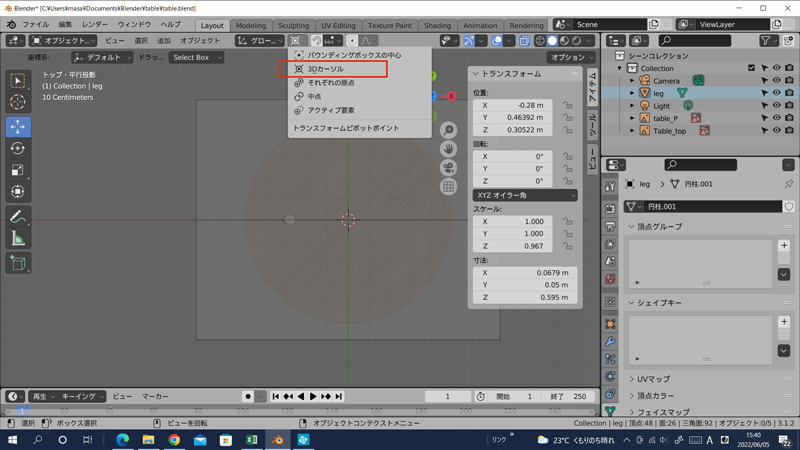Open the options dropdown in viewport header
Viewport: 800px width, 450px height.
click(x=571, y=57)
